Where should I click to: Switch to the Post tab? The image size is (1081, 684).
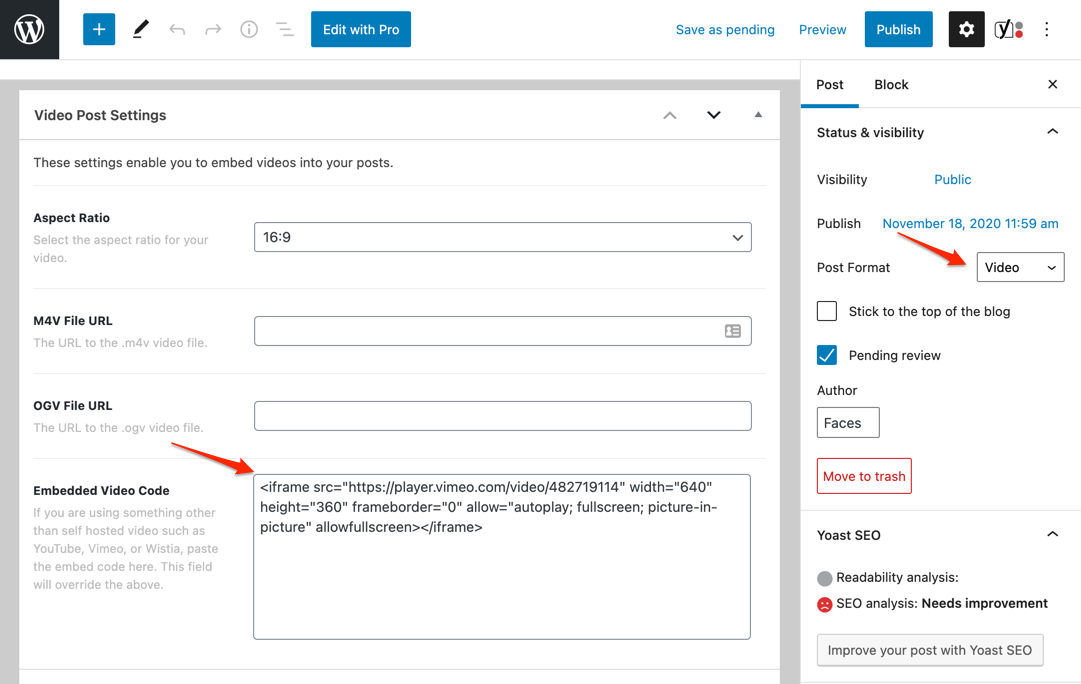tap(829, 84)
